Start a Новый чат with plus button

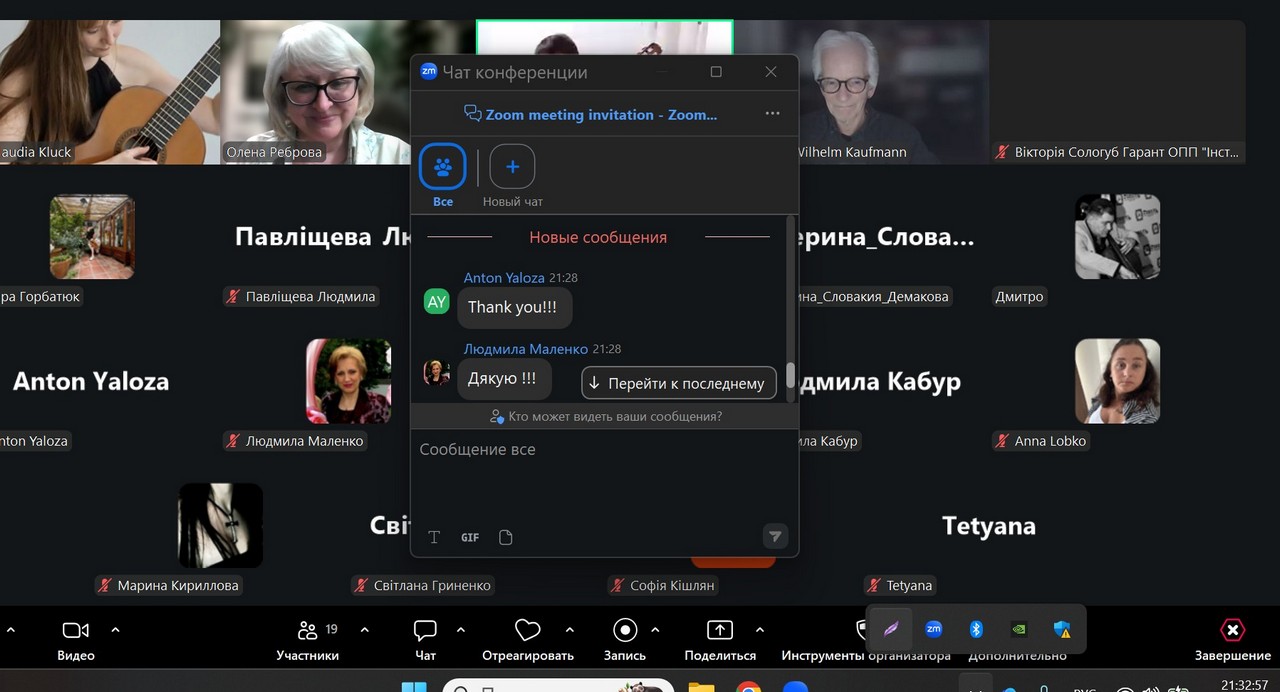point(512,167)
